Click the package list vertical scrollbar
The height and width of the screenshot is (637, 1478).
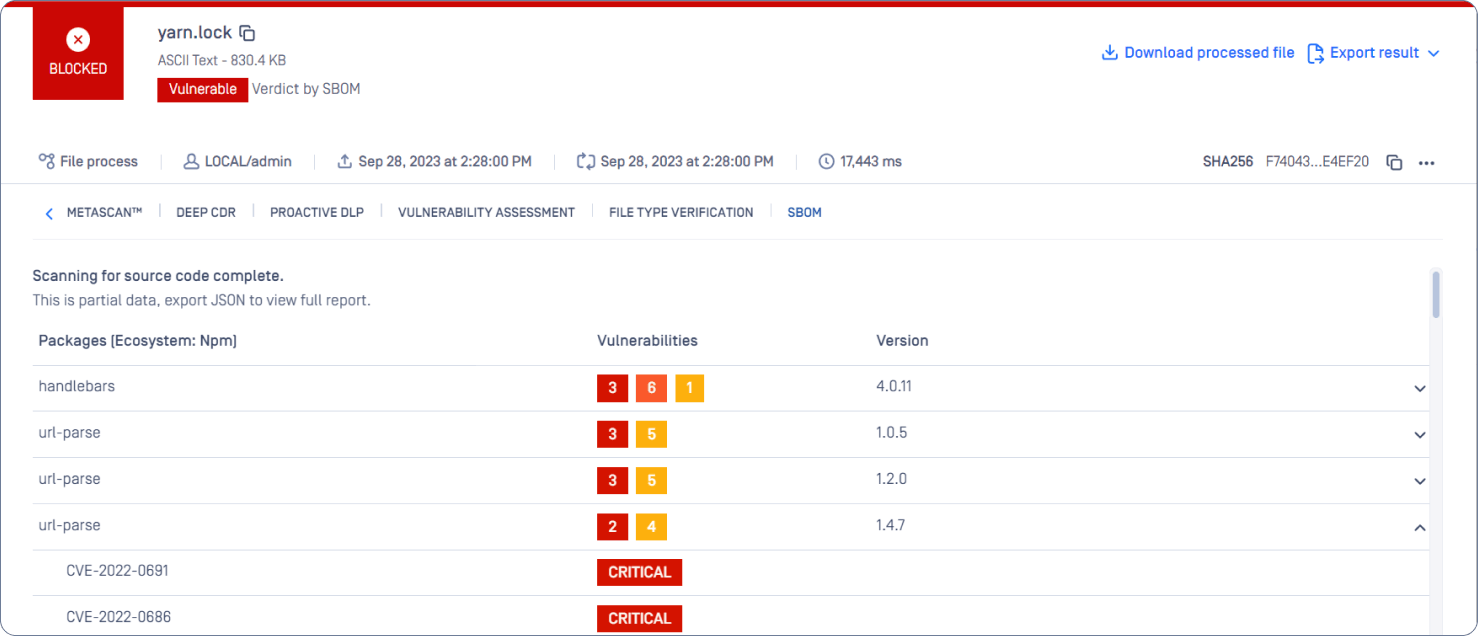1436,295
